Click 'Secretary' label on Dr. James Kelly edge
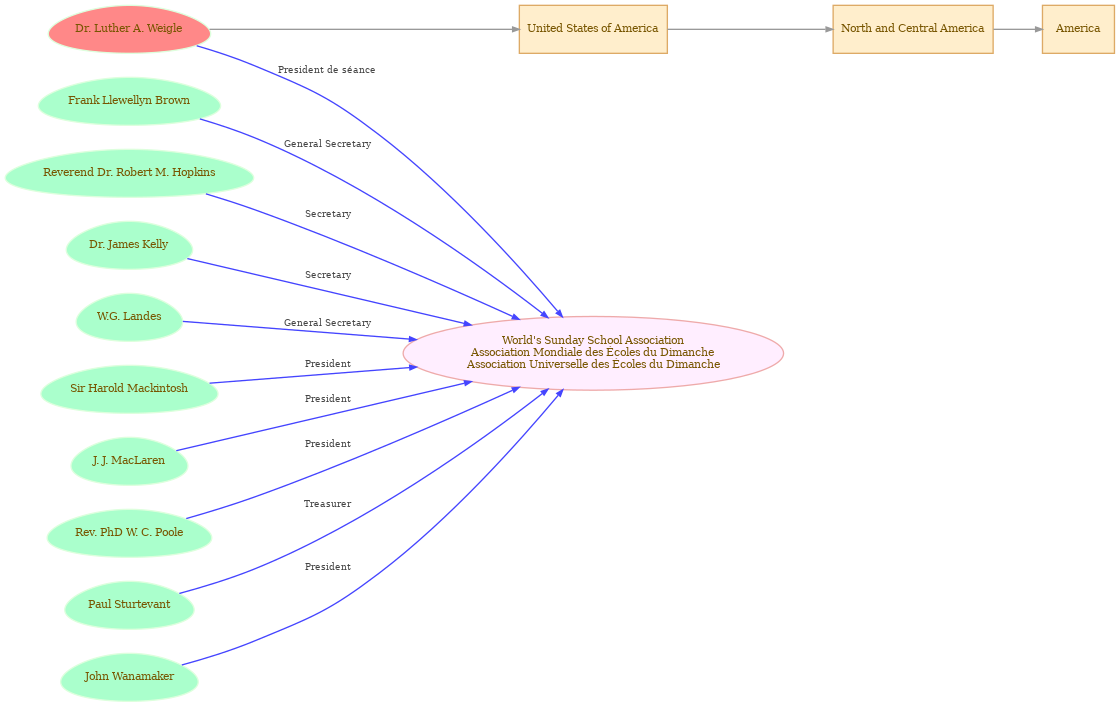The image size is (1120, 707). click(328, 275)
